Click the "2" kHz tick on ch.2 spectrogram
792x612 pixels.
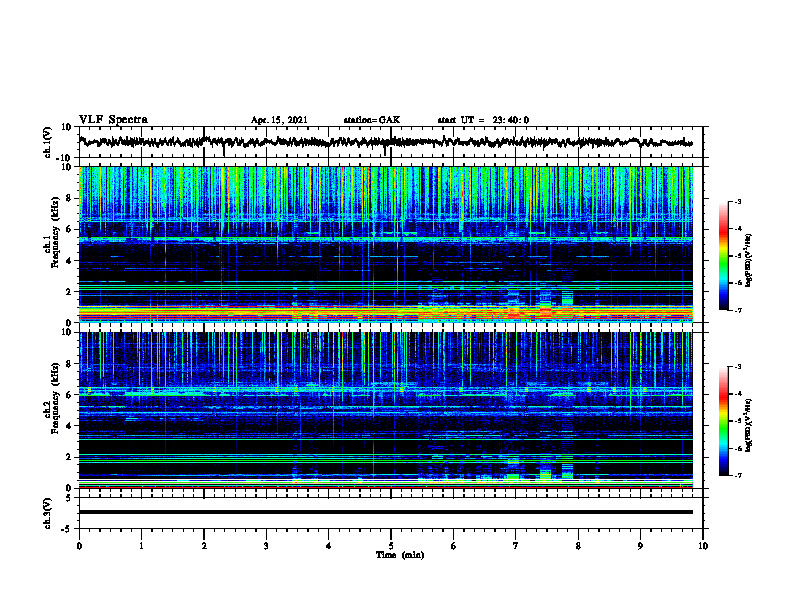(70, 457)
